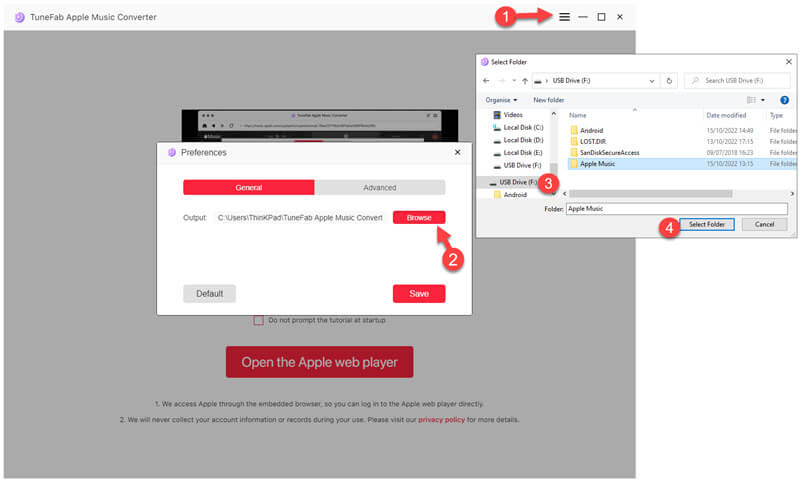Close the Select Folder dialog
Screen dimensions: 800x480
[x=789, y=62]
